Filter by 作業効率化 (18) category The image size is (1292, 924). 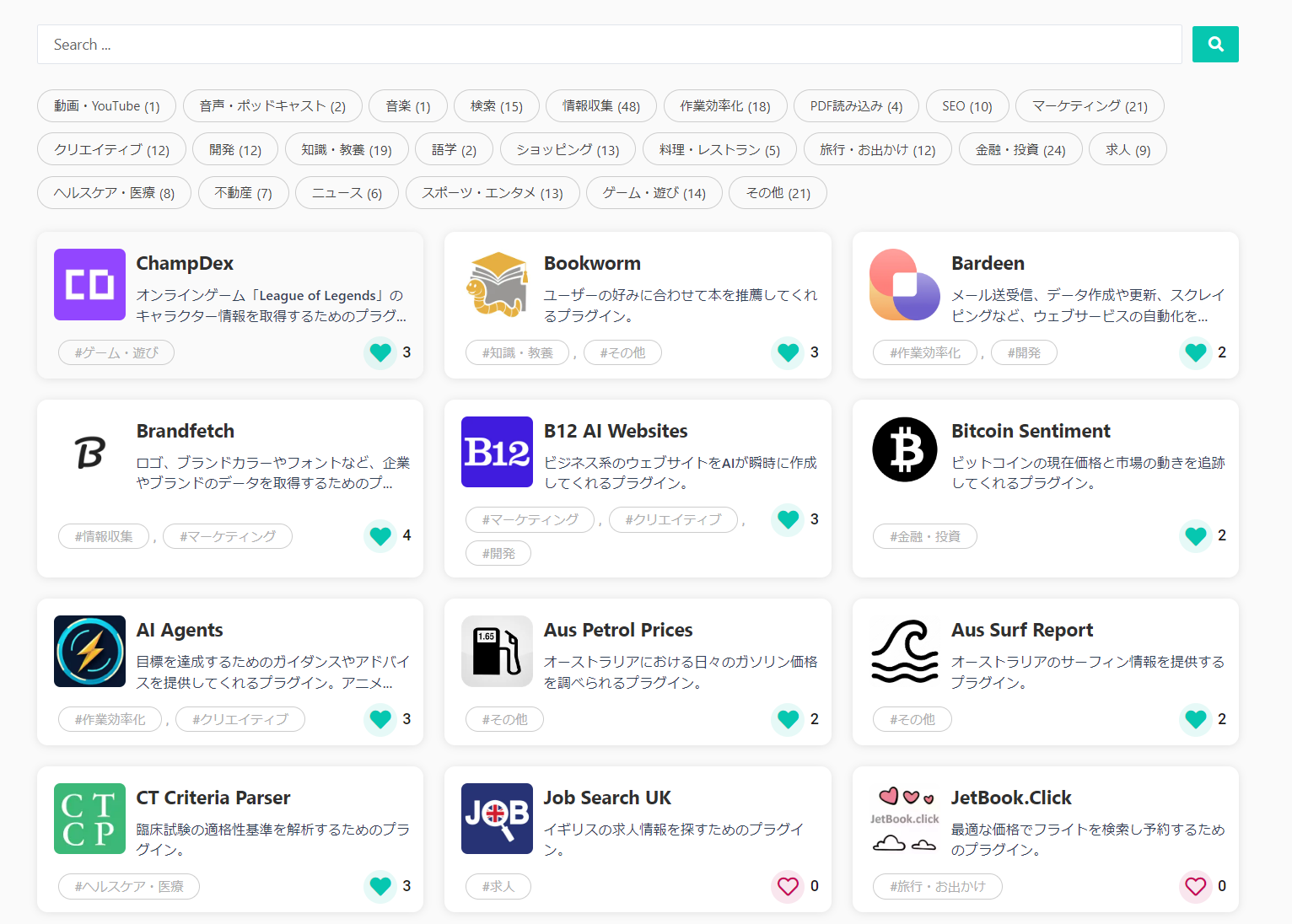pyautogui.click(x=725, y=106)
